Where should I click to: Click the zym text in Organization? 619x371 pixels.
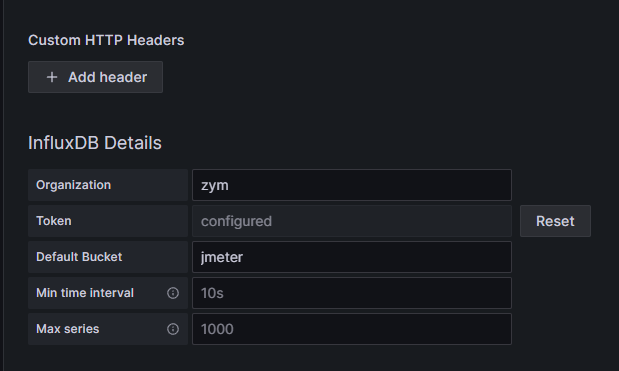click(215, 186)
